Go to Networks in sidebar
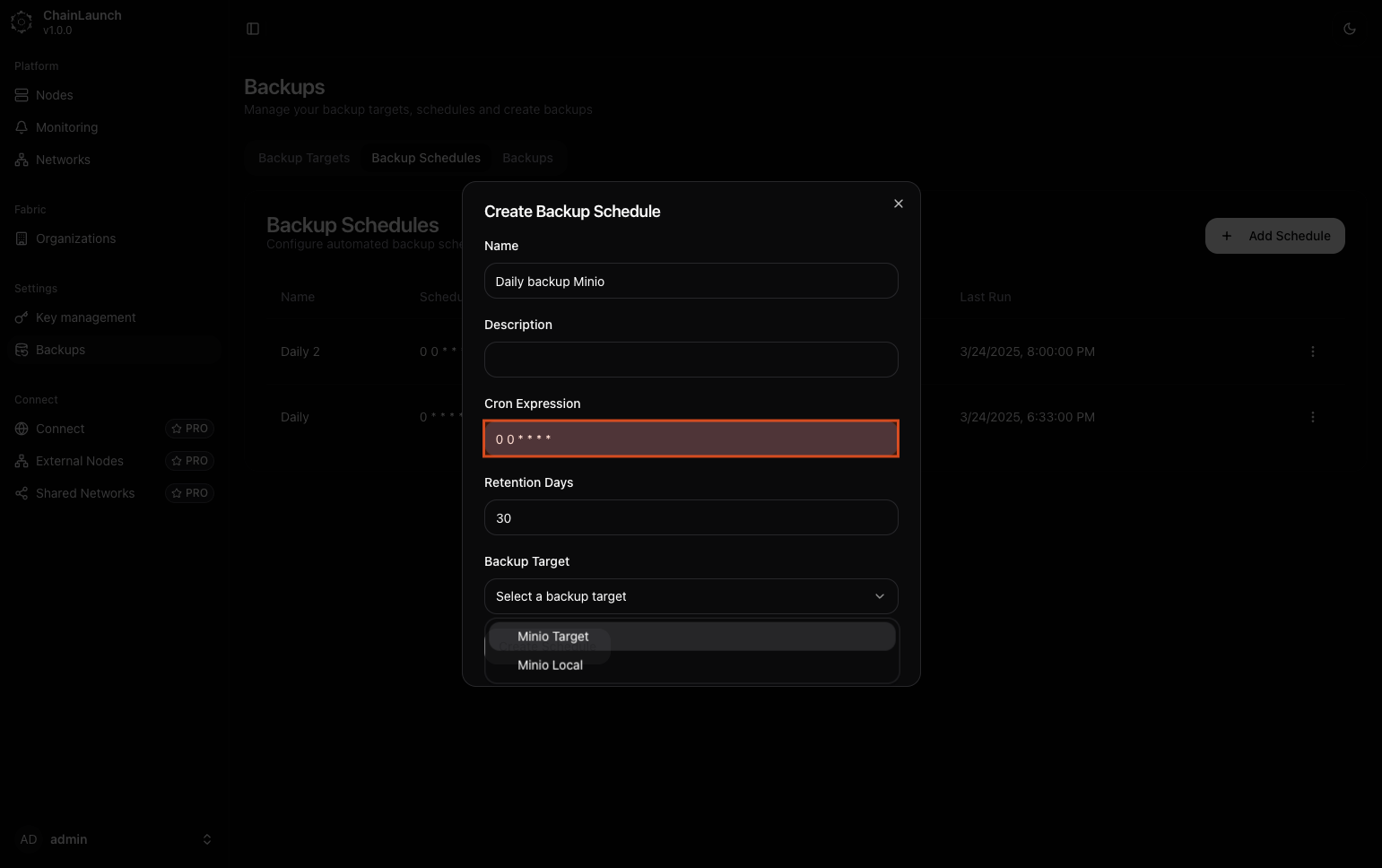The image size is (1382, 868). (63, 160)
